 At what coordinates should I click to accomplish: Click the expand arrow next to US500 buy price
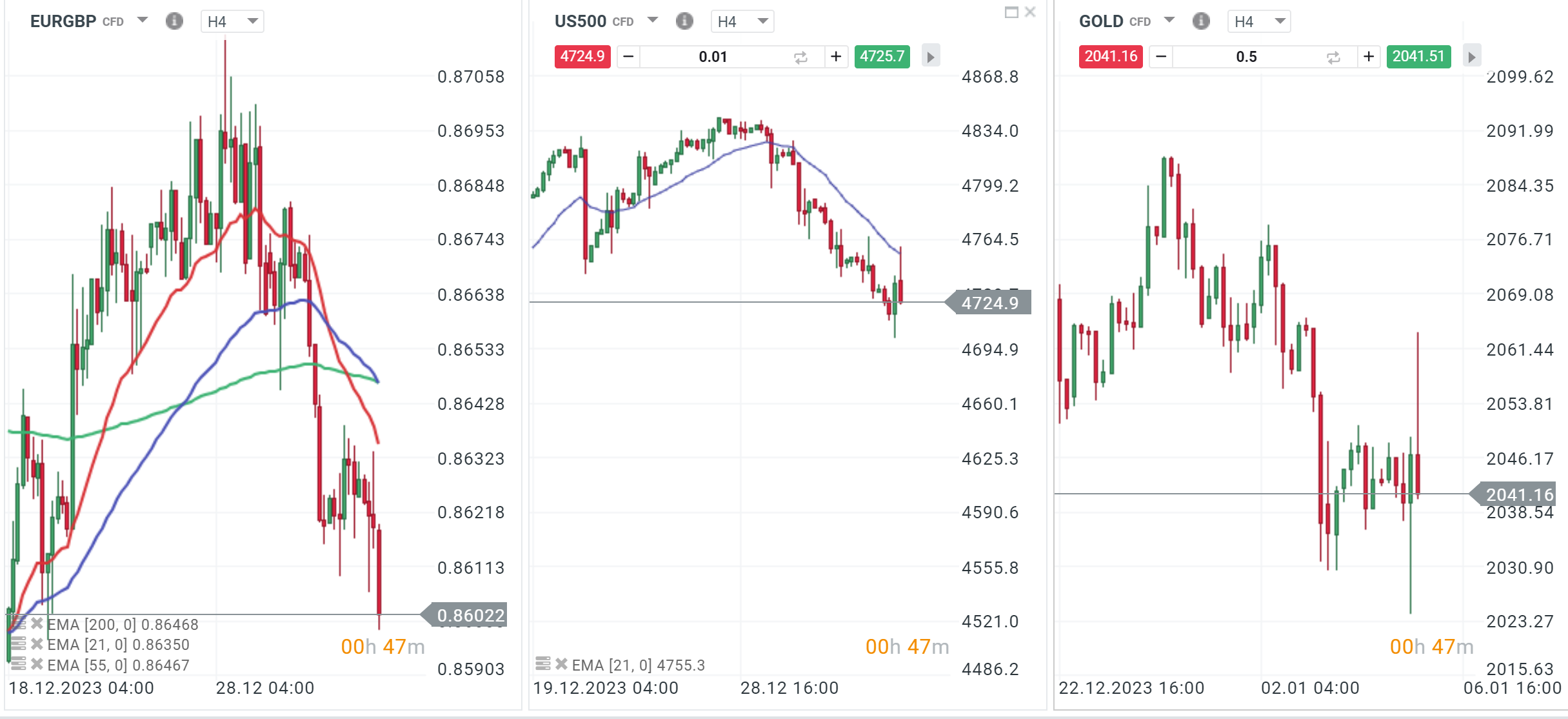point(931,57)
